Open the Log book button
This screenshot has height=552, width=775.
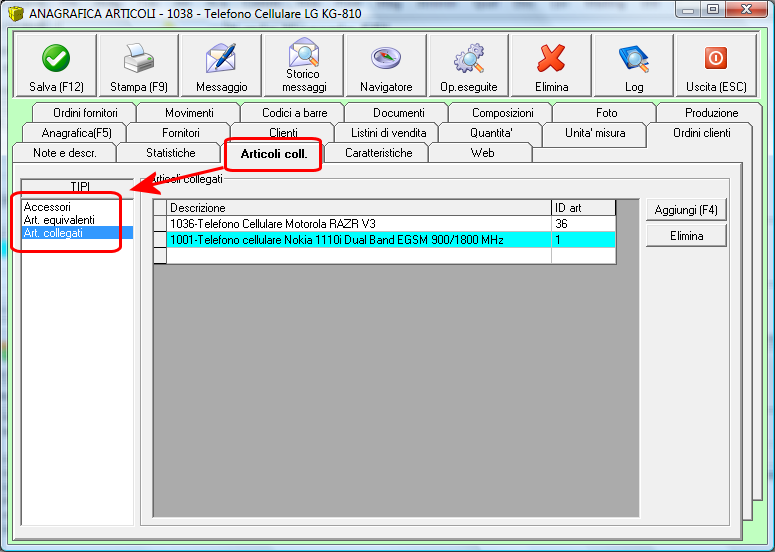(634, 65)
